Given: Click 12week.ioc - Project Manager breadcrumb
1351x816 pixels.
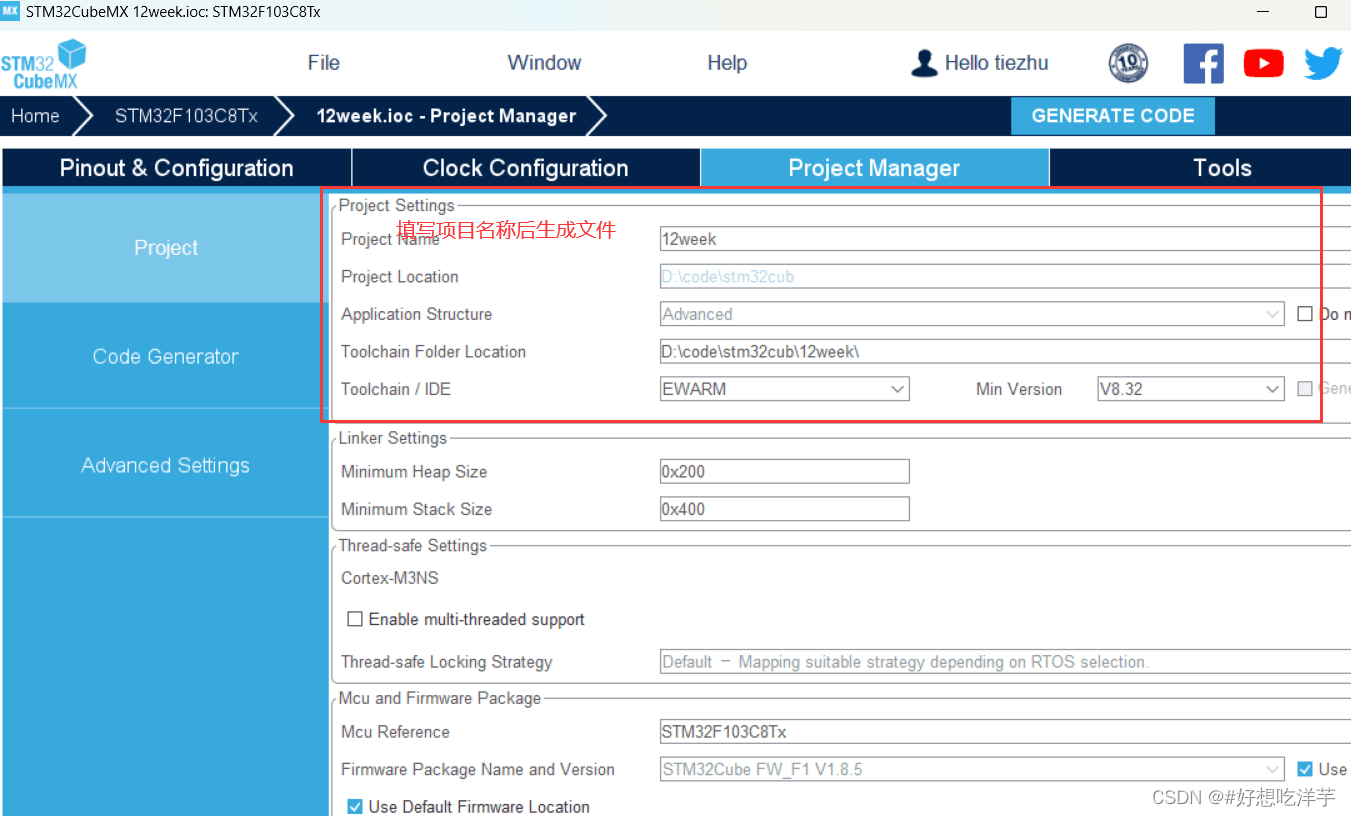Looking at the screenshot, I should [446, 116].
